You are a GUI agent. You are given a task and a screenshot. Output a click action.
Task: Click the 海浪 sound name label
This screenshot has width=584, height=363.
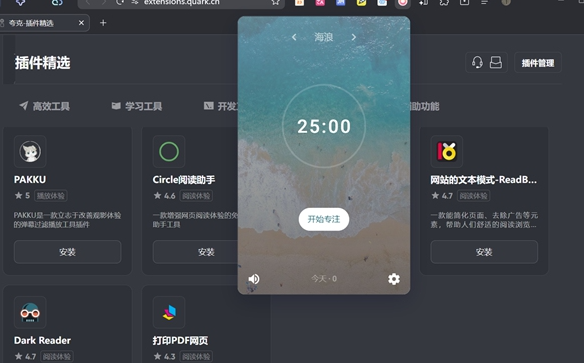tap(324, 37)
